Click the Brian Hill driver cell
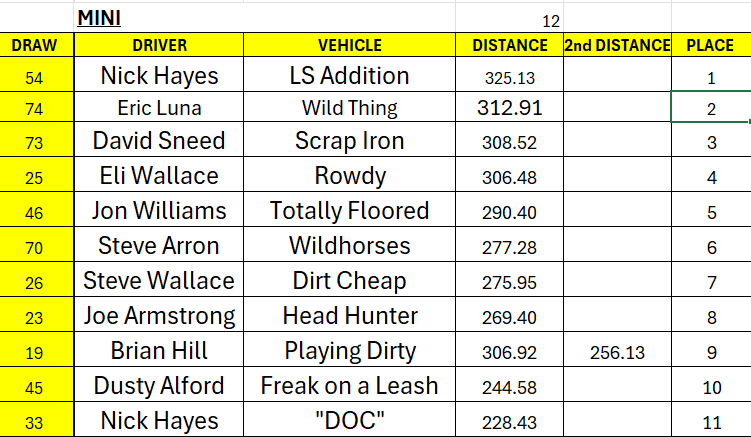Image resolution: width=751 pixels, height=437 pixels. pyautogui.click(x=159, y=352)
